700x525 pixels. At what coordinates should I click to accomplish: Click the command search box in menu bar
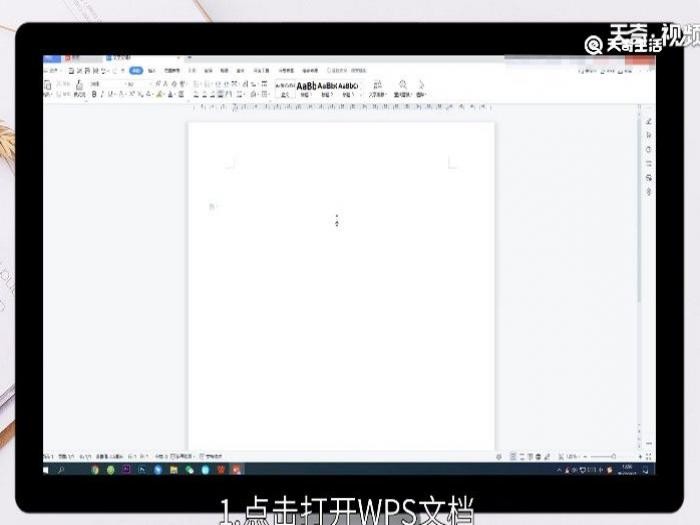[x=346, y=71]
